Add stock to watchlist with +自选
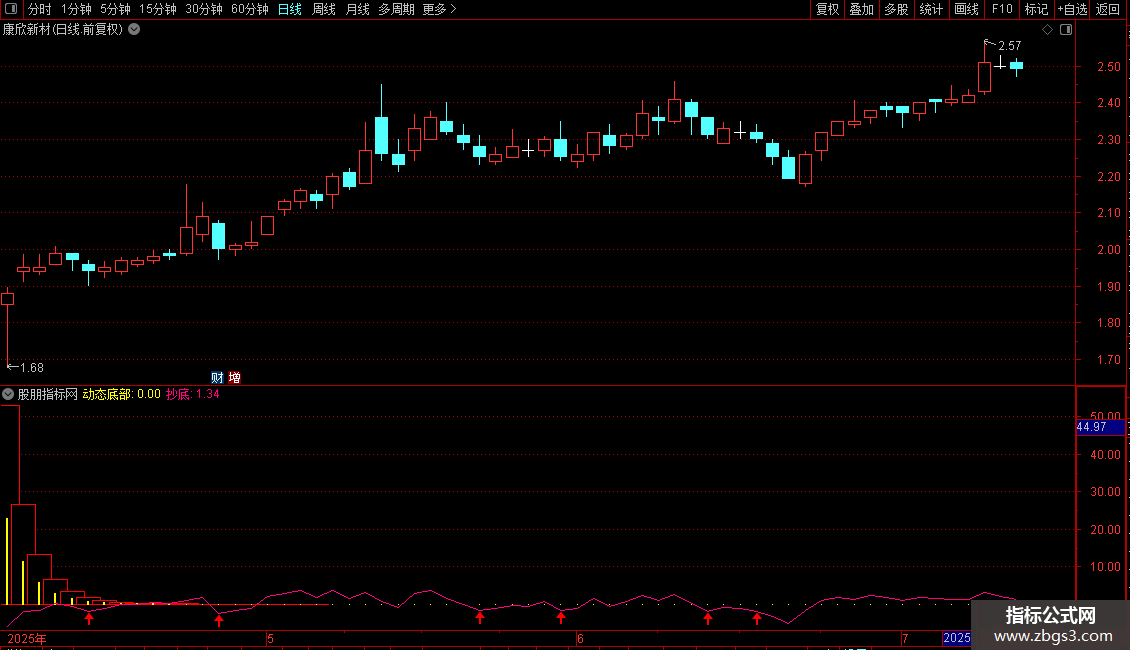This screenshot has width=1130, height=650. tap(1072, 9)
